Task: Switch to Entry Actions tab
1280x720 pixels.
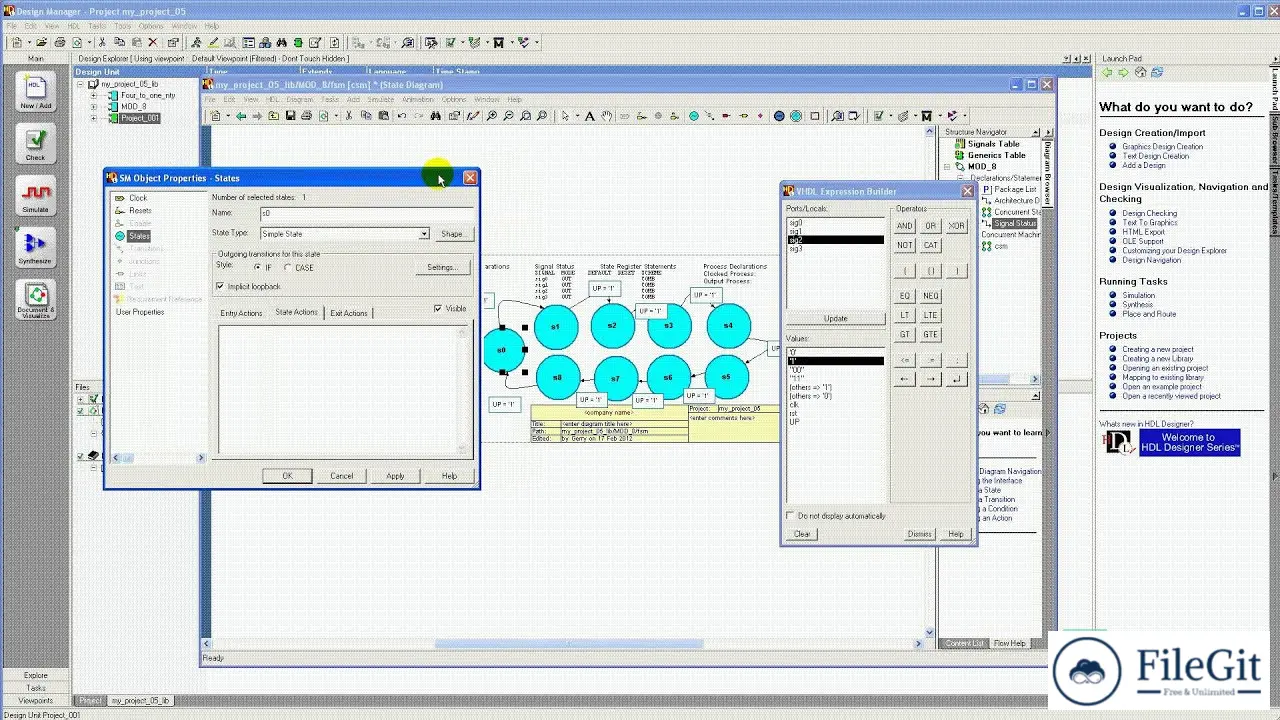Action: [x=241, y=313]
